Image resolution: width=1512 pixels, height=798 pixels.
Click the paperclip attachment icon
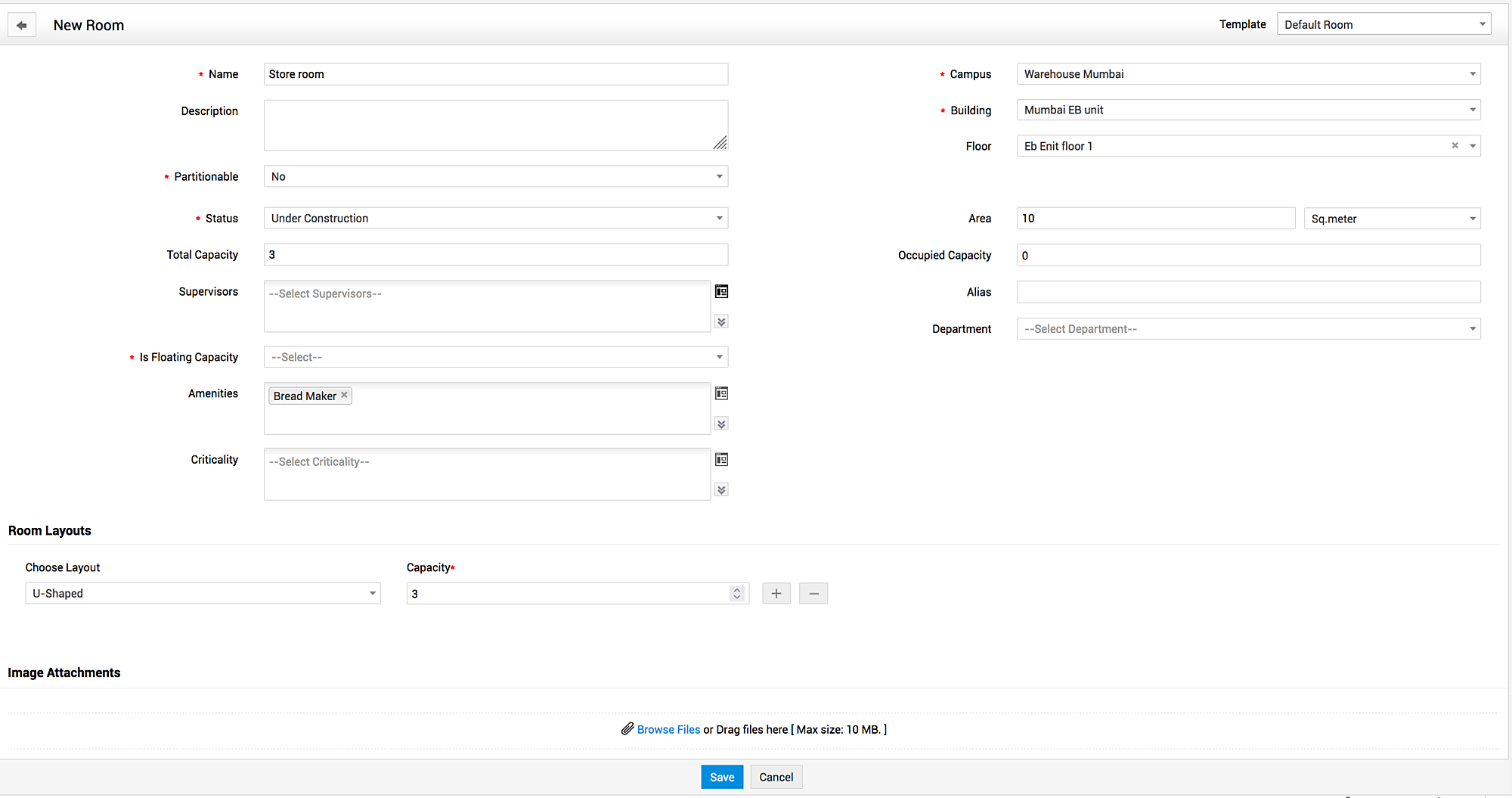click(627, 729)
